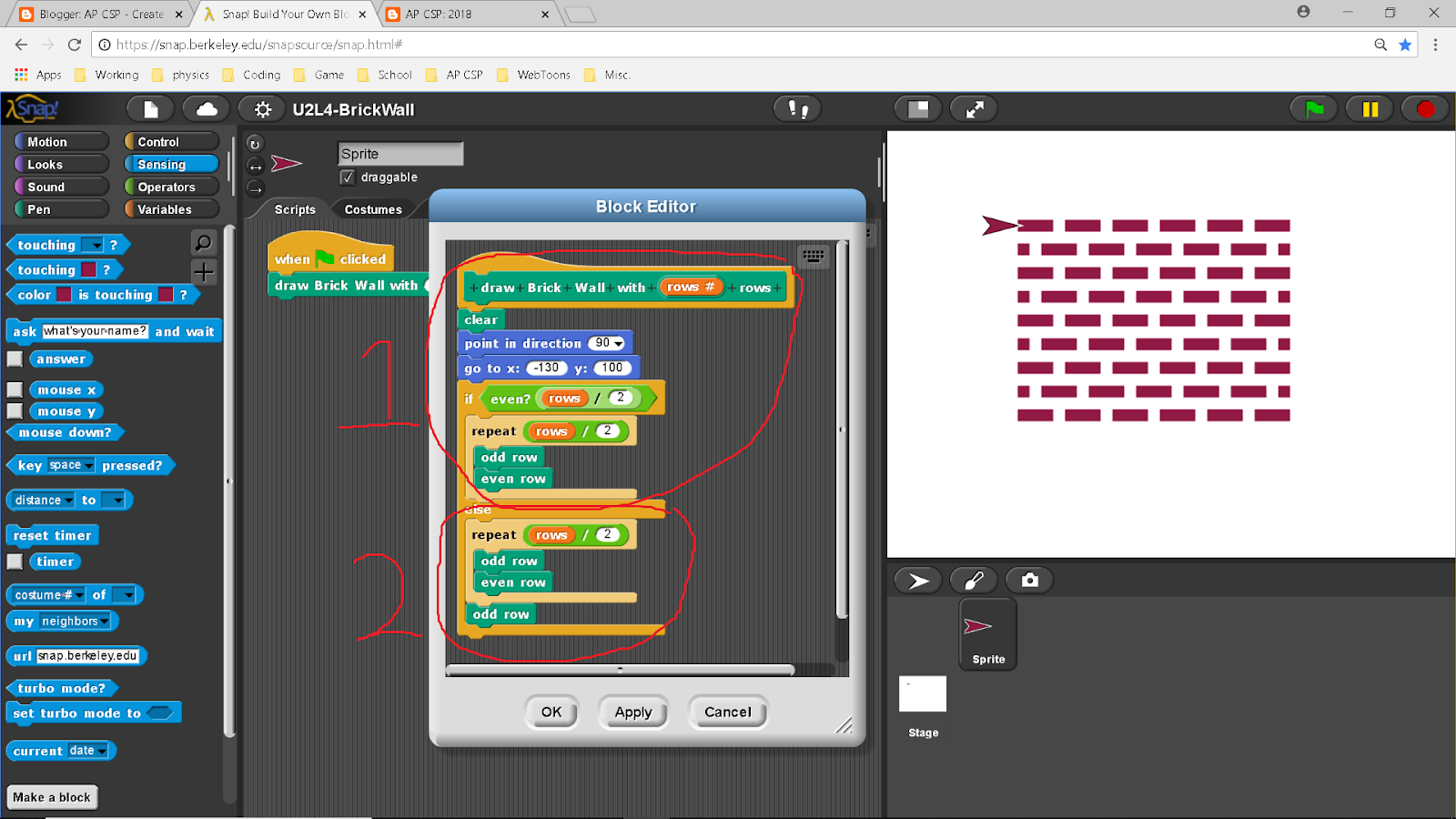The height and width of the screenshot is (819, 1456).
Task: Select the Operators block category
Action: pos(172,187)
